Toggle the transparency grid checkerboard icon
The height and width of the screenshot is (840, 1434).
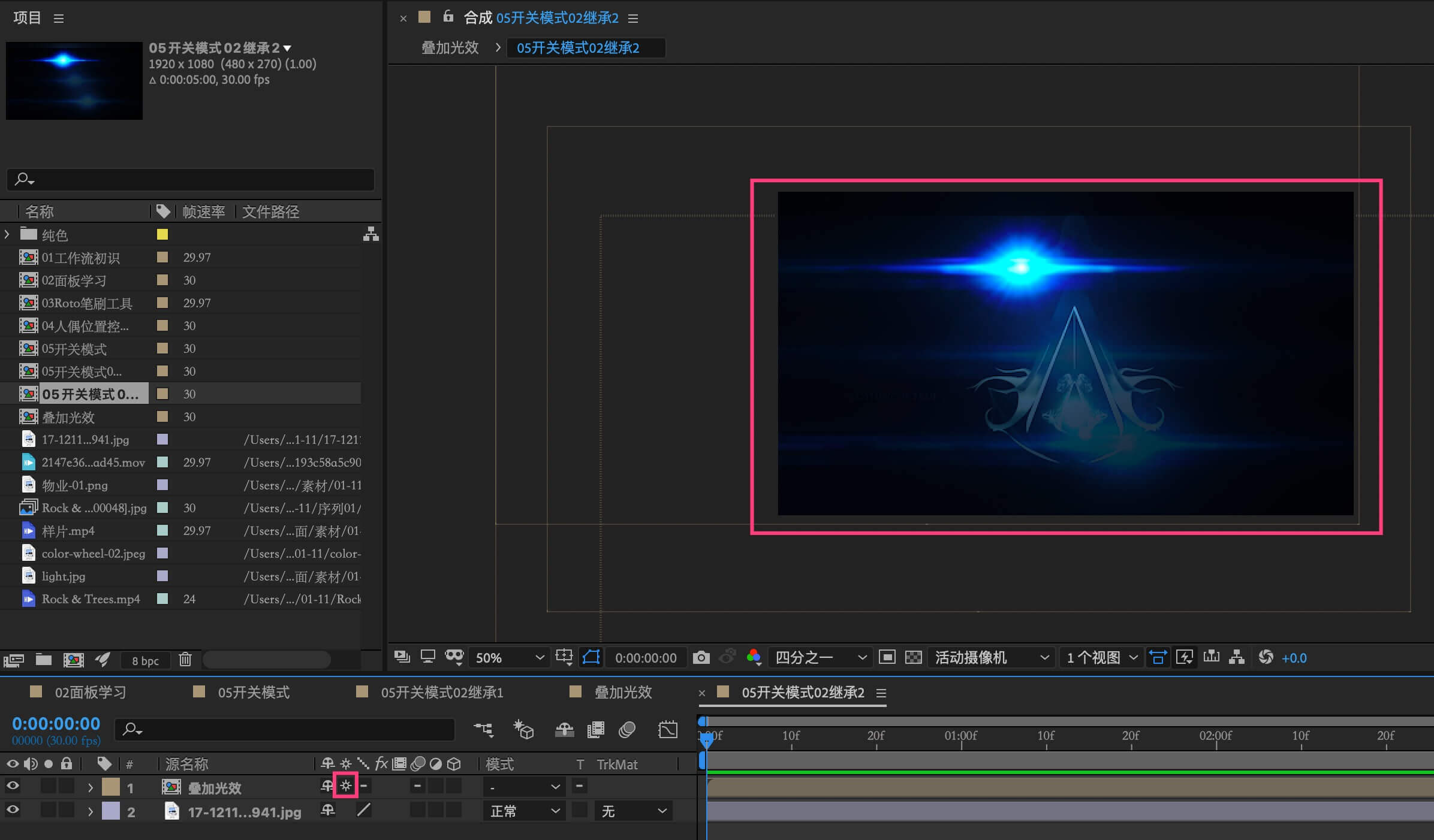tap(913, 658)
